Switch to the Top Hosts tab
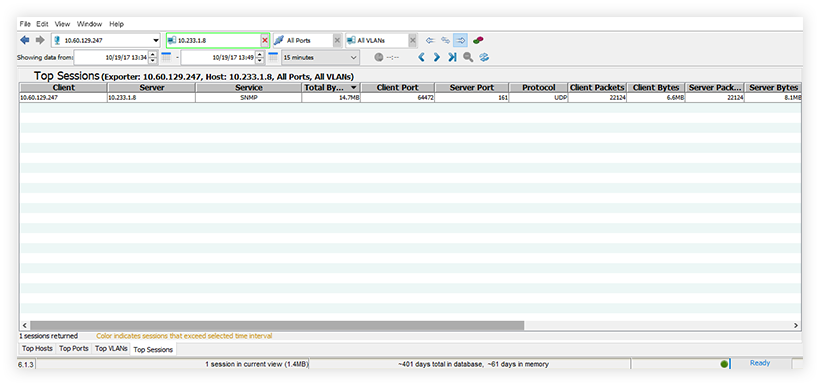 coord(37,348)
